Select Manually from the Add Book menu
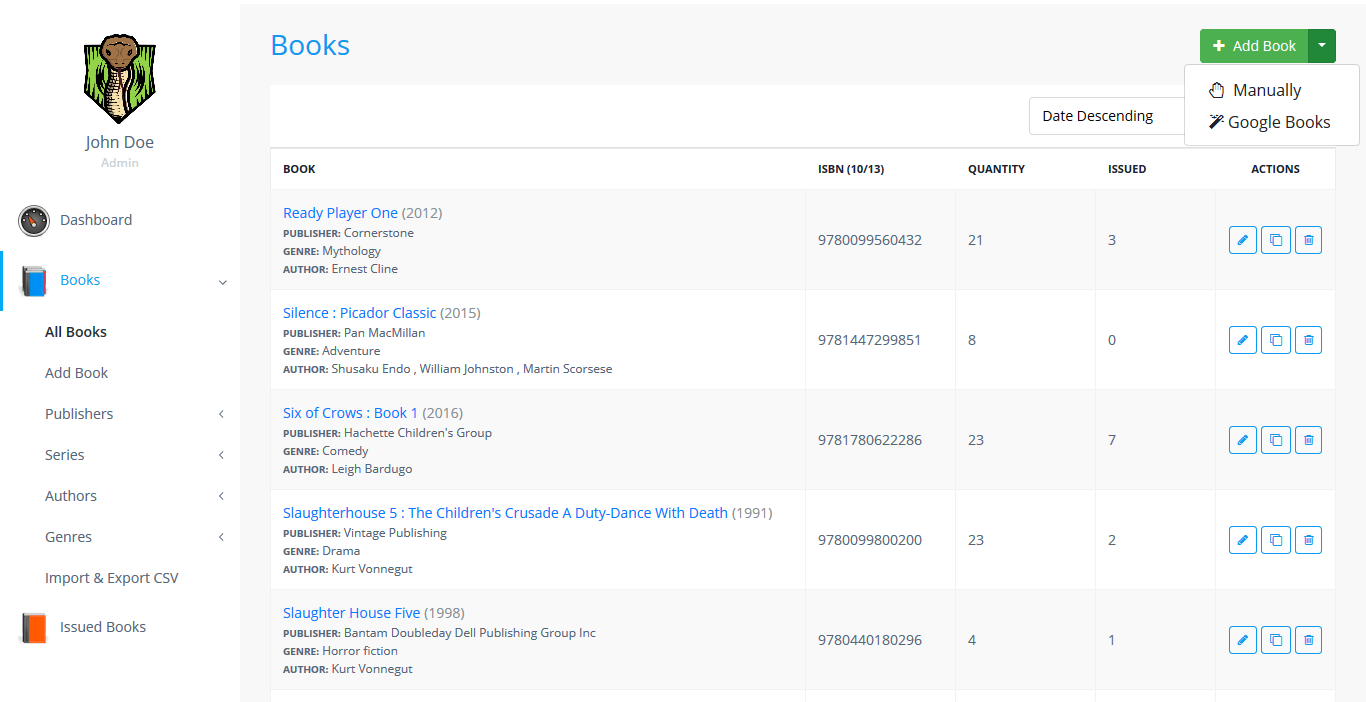 (1266, 90)
